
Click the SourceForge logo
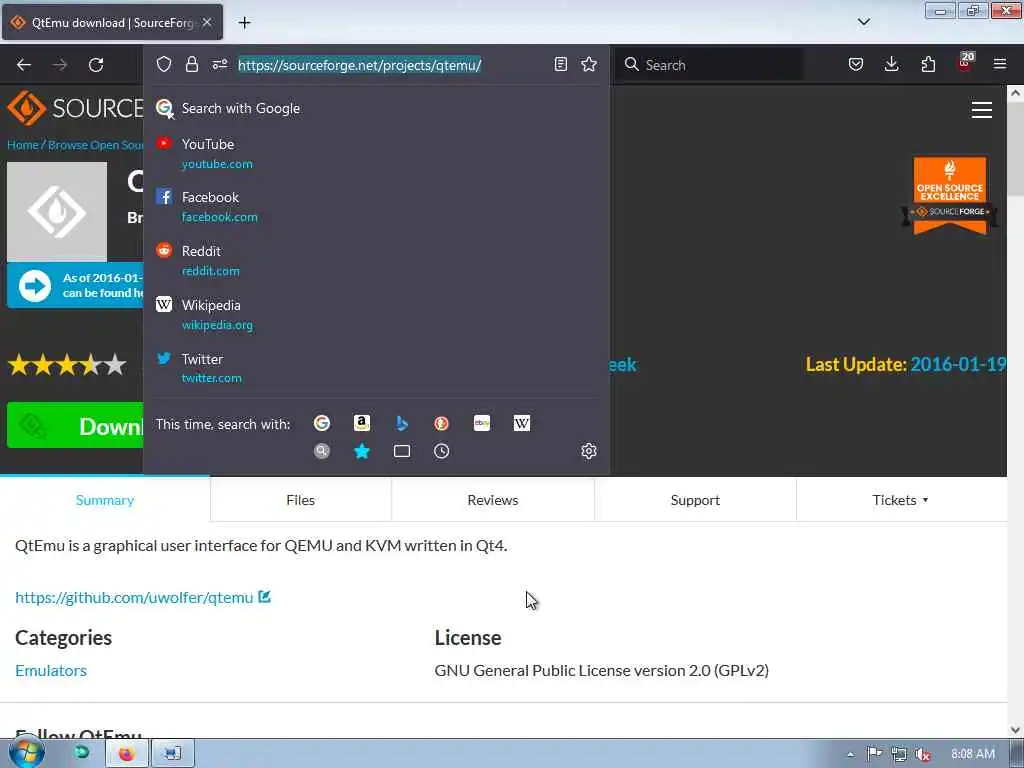click(75, 108)
